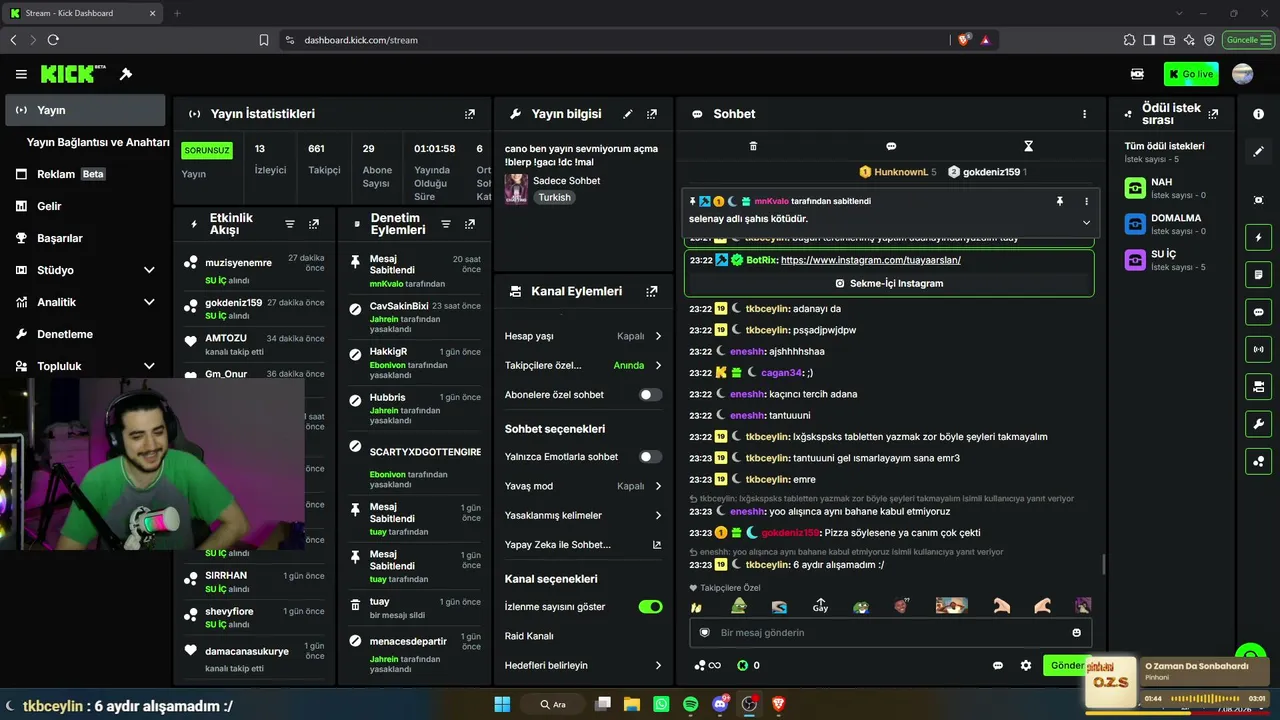Open Yavaş mod setting options
This screenshot has width=1280, height=720.
(583, 486)
